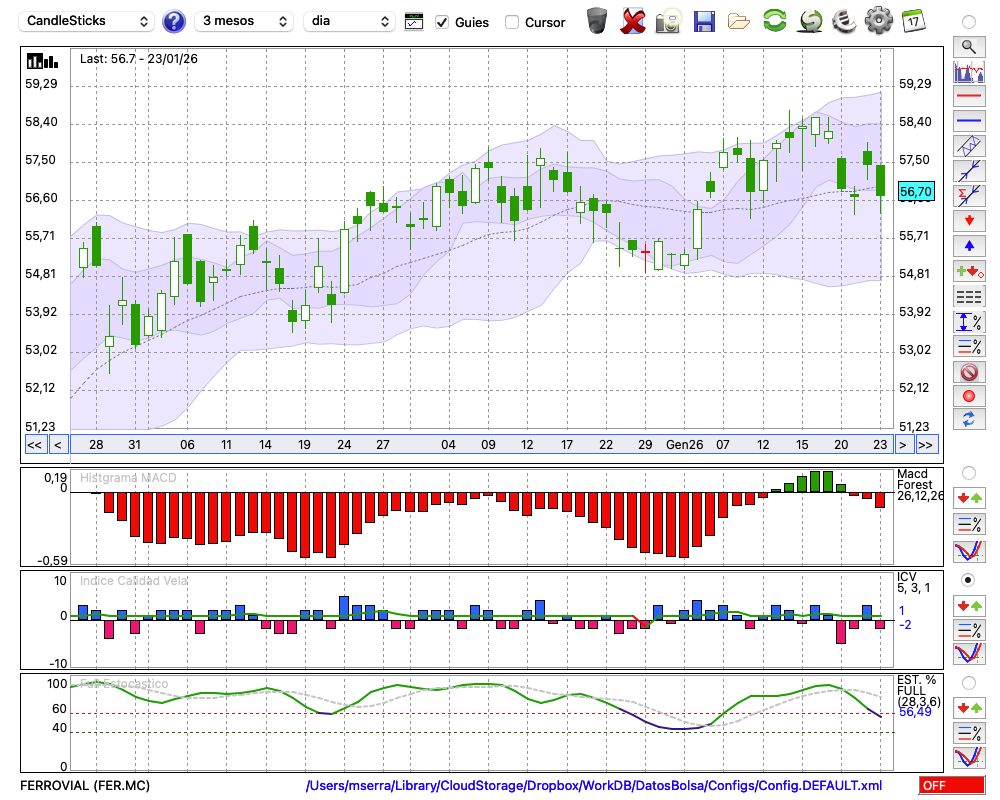Screen dimensions: 1000x800
Task: Select the radio button beside Macd Forest panel
Action: point(968,472)
